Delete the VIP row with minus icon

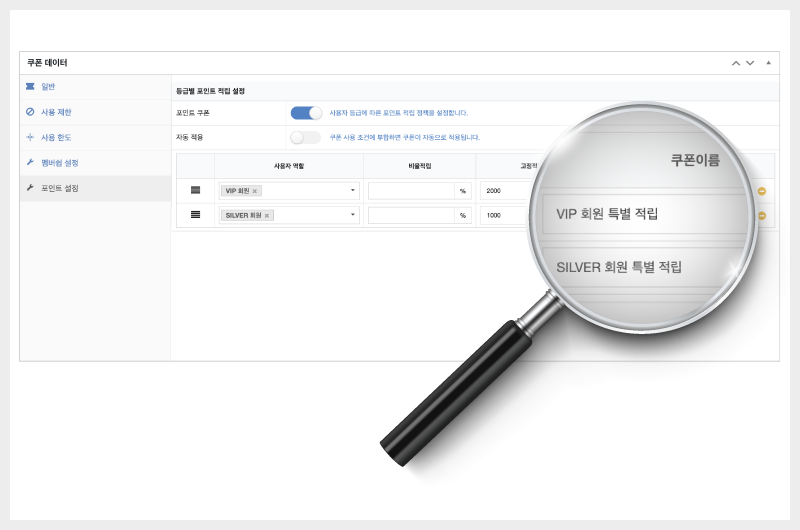pyautogui.click(x=761, y=190)
